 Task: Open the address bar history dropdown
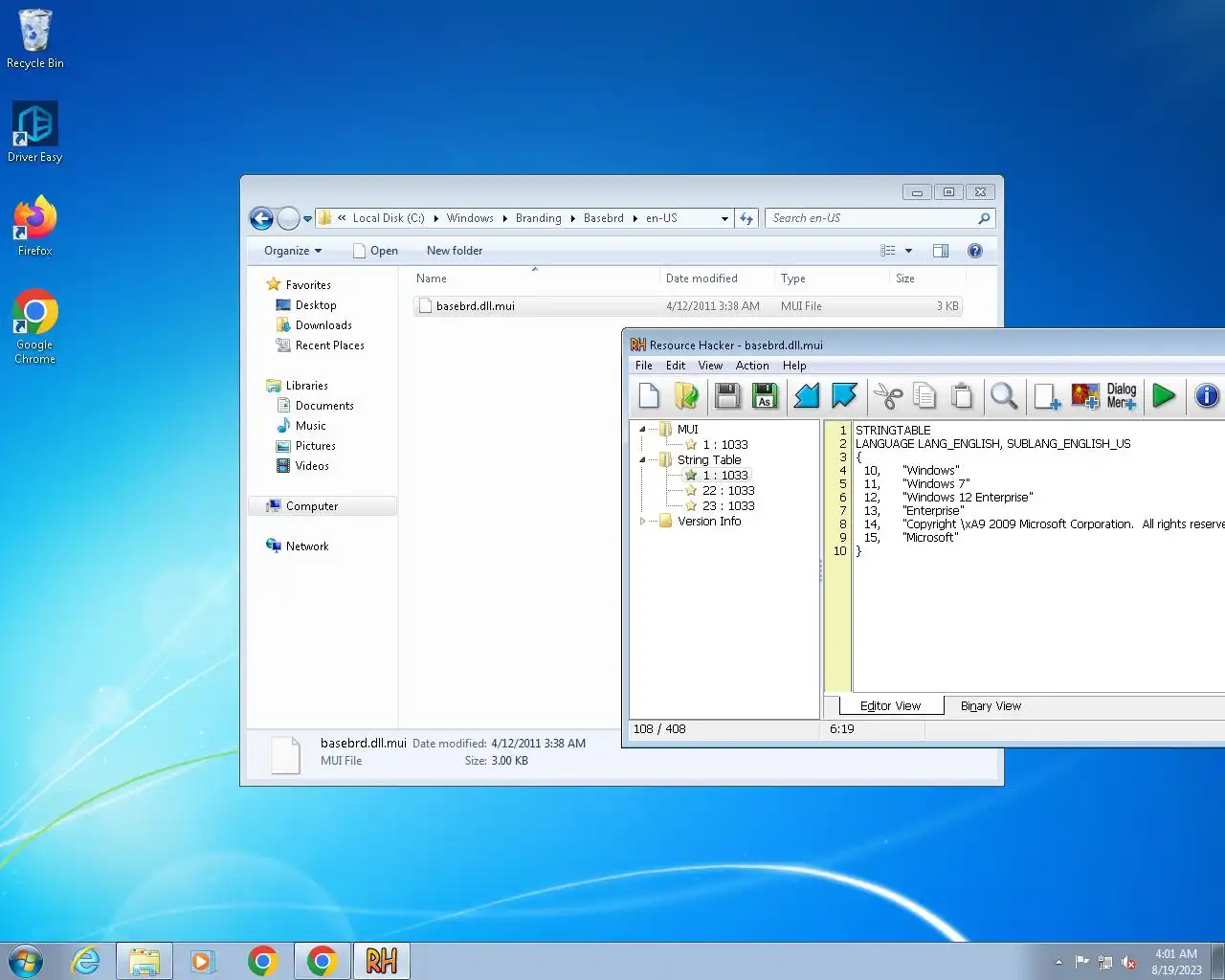pyautogui.click(x=724, y=218)
